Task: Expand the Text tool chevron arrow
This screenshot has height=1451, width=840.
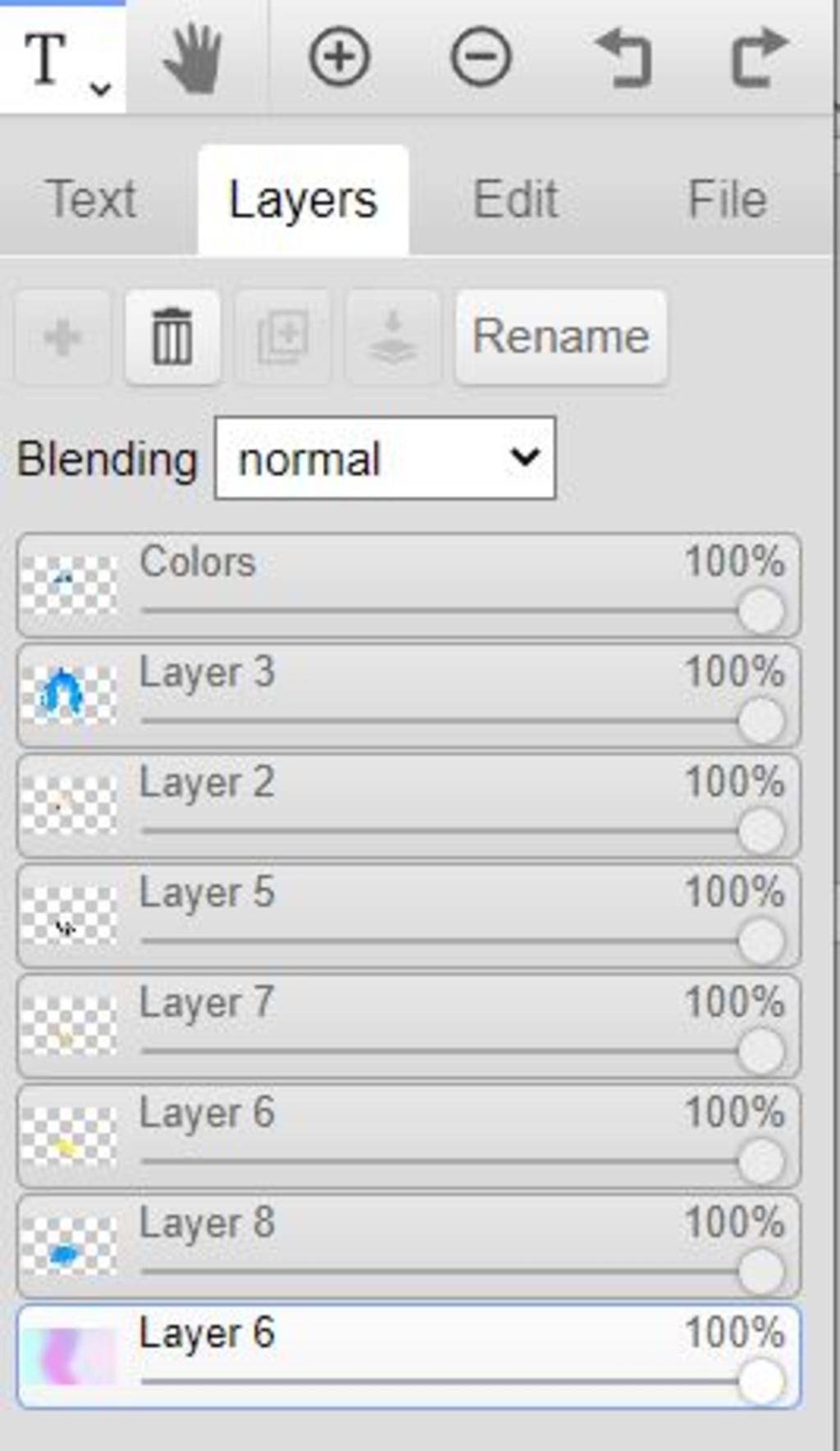Action: 100,87
